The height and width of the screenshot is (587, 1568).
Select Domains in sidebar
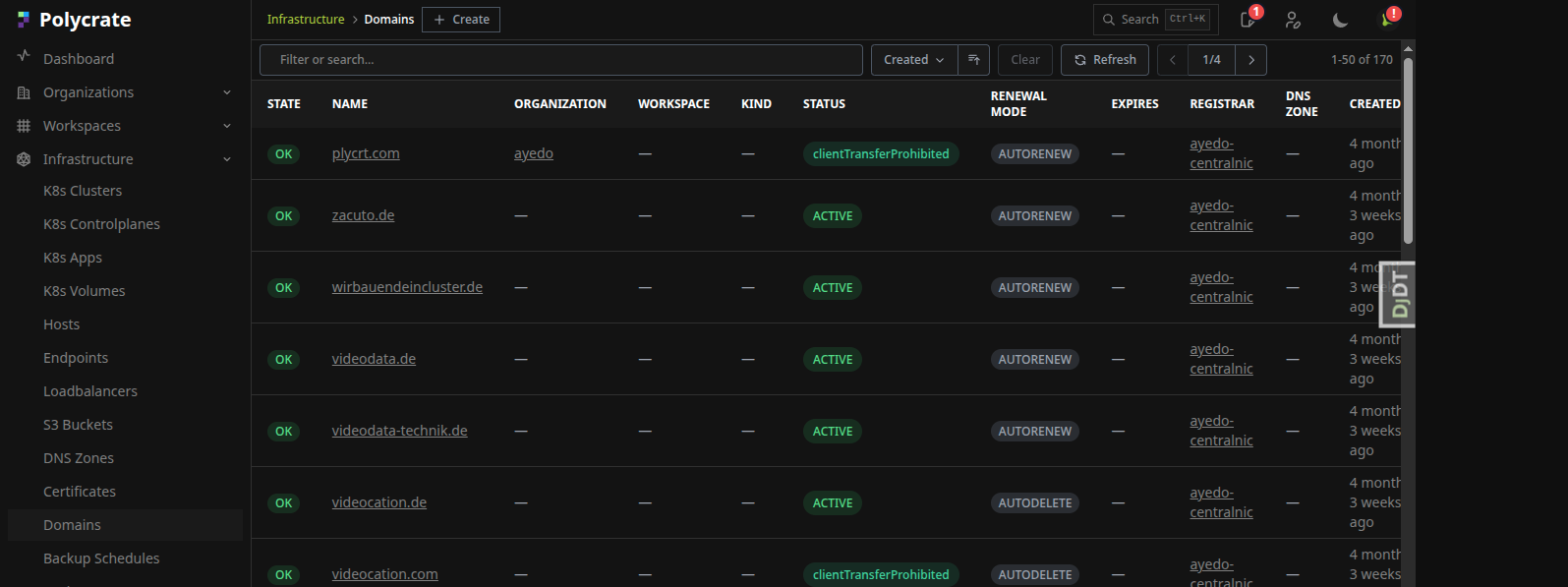click(x=125, y=525)
